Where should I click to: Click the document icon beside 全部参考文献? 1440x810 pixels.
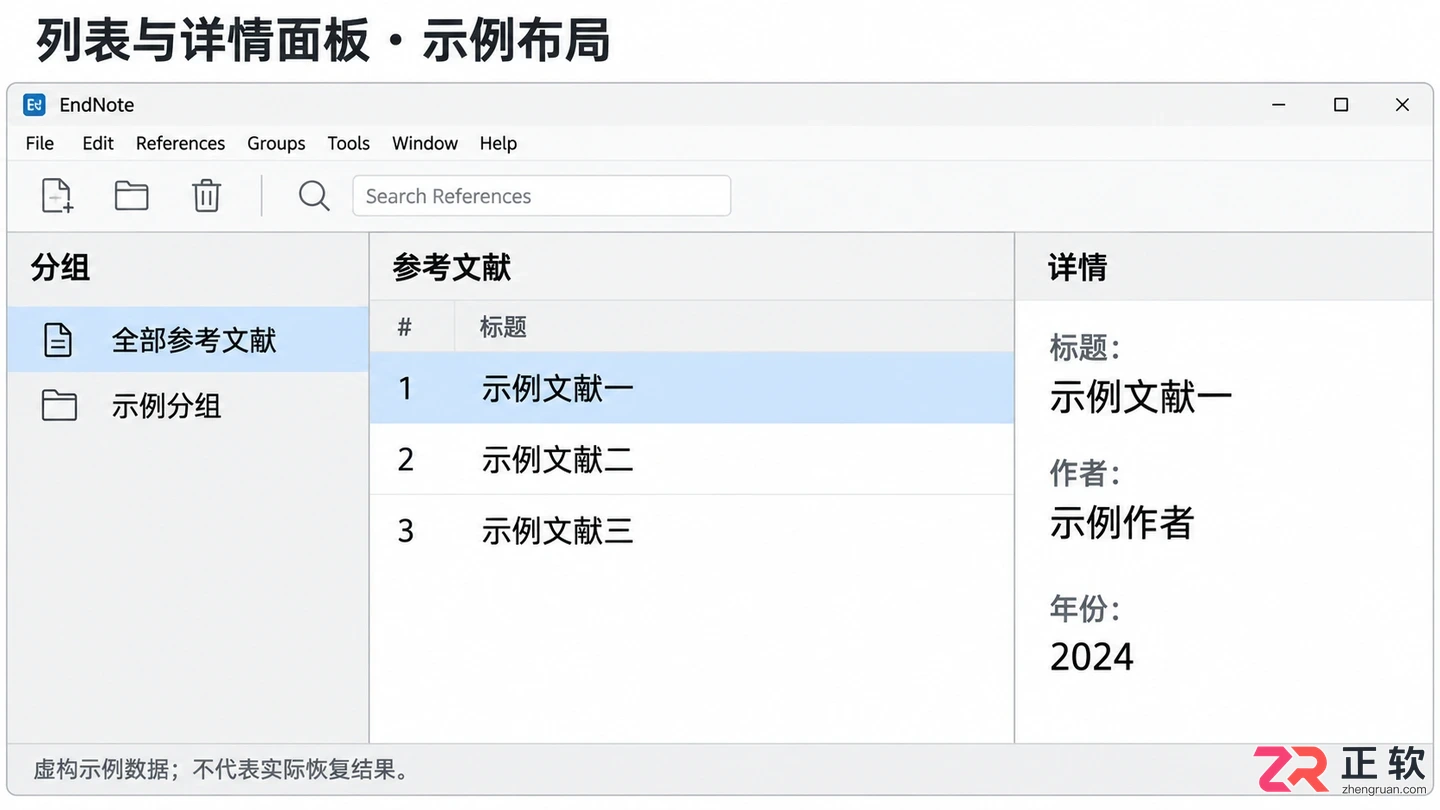[x=59, y=340]
